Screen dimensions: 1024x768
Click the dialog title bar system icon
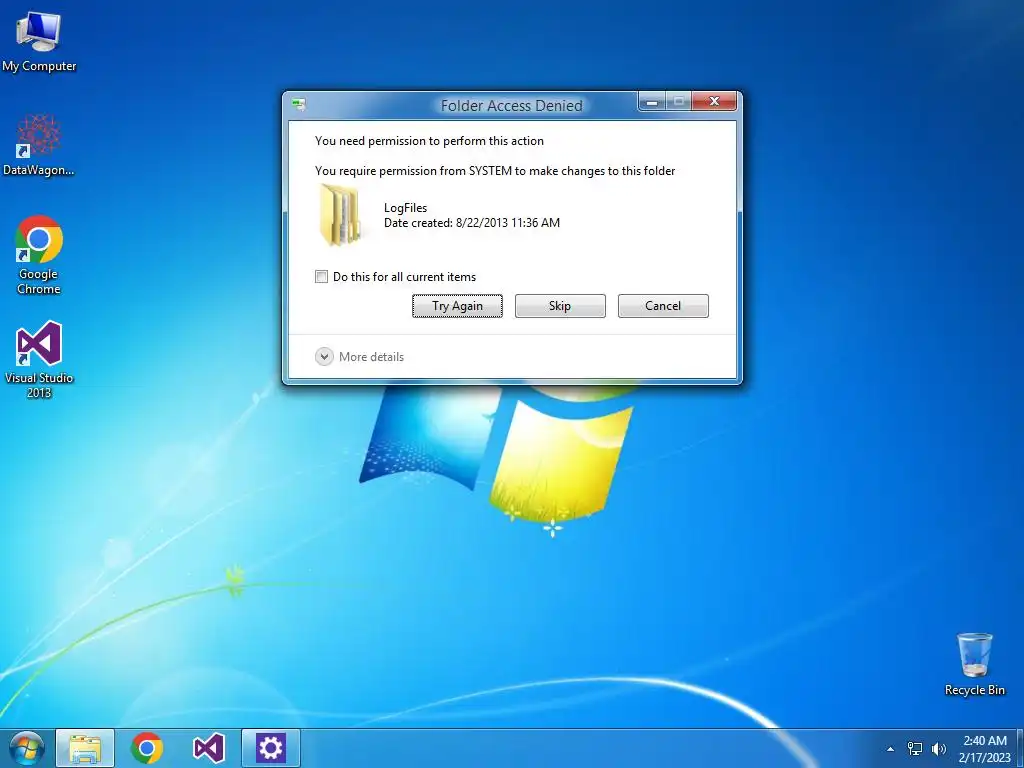click(299, 104)
